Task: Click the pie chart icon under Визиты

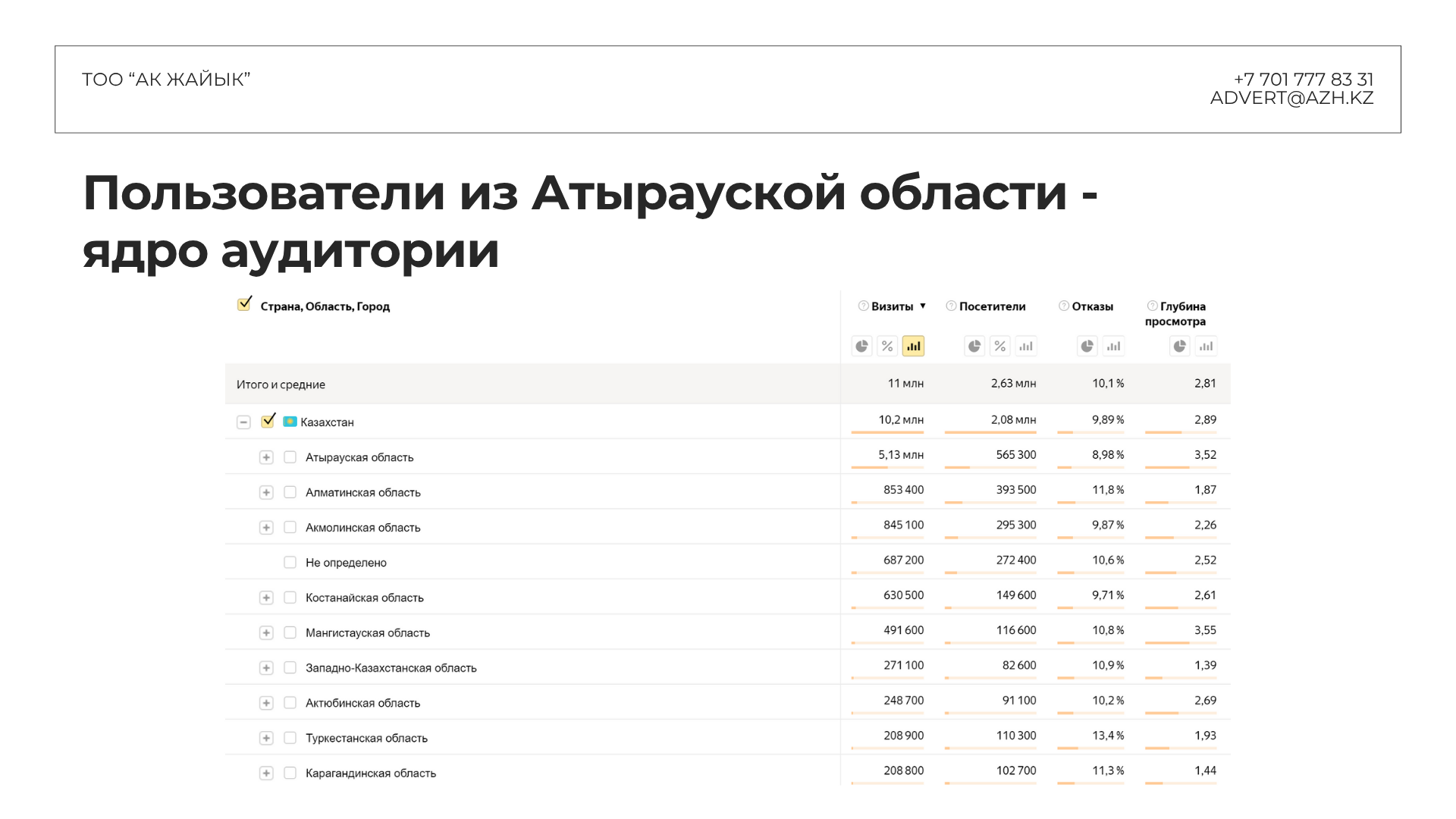Action: tap(861, 347)
